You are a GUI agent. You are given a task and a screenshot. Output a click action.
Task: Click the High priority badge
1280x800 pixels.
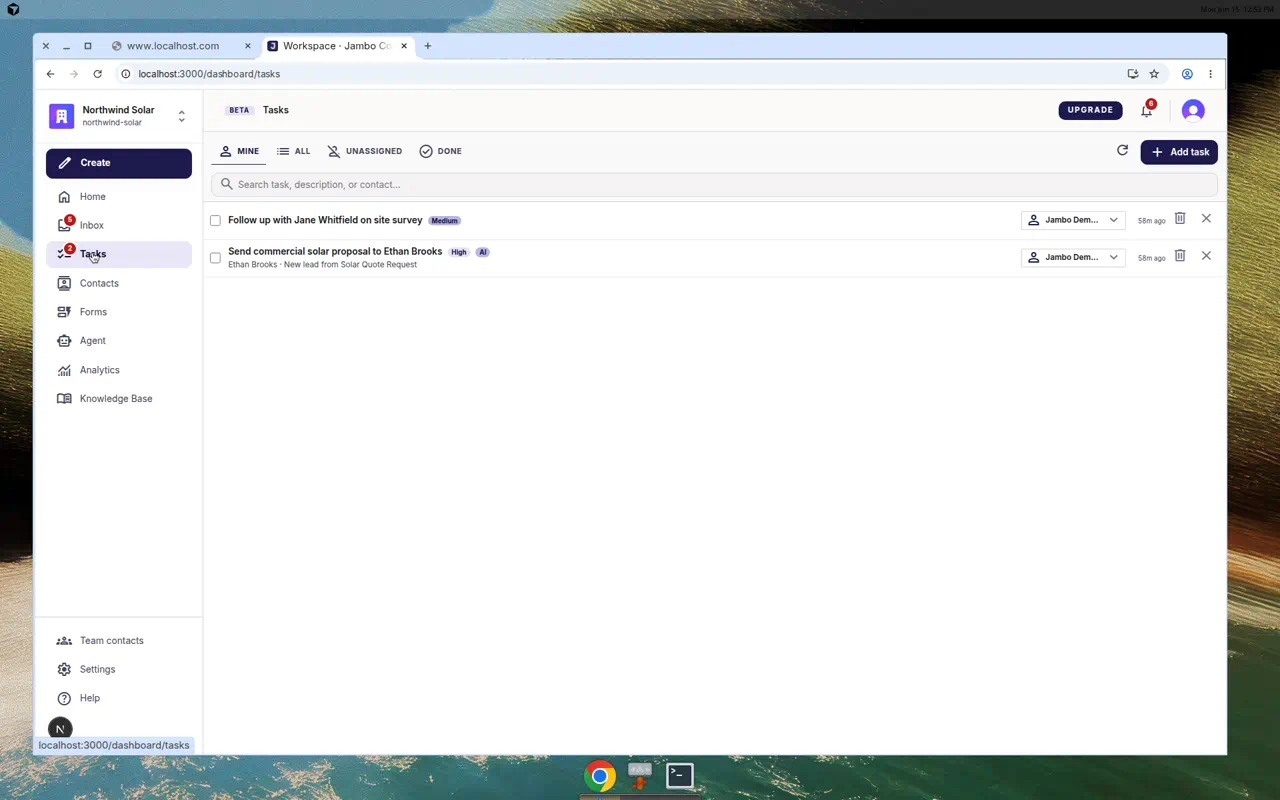pos(459,253)
